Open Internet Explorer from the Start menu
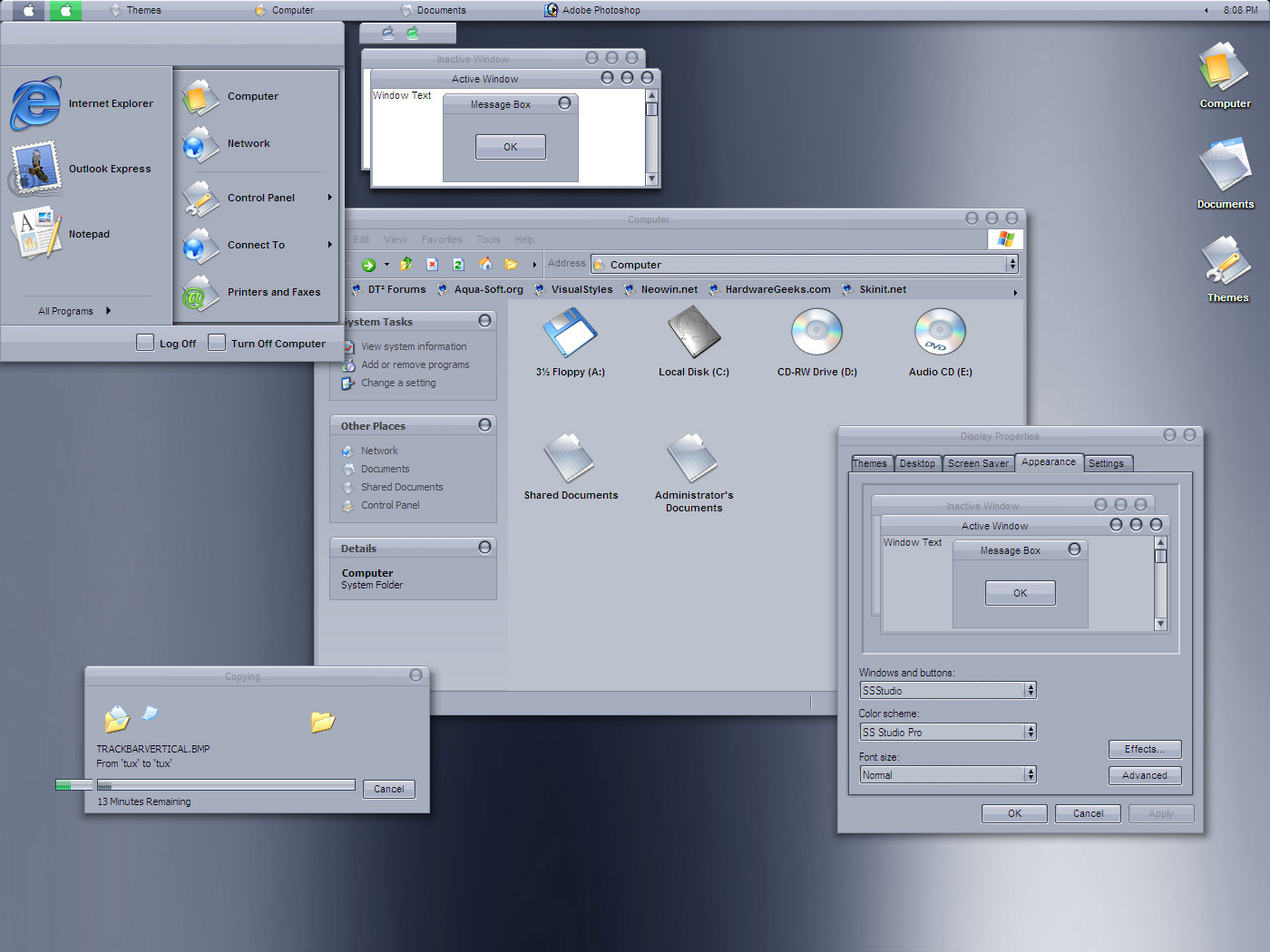Viewport: 1270px width, 952px height. [x=111, y=103]
